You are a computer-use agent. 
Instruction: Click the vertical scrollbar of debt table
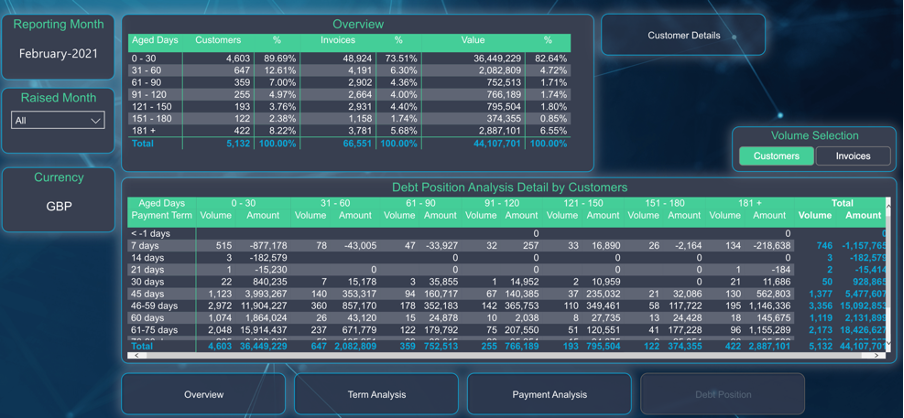tap(888, 275)
